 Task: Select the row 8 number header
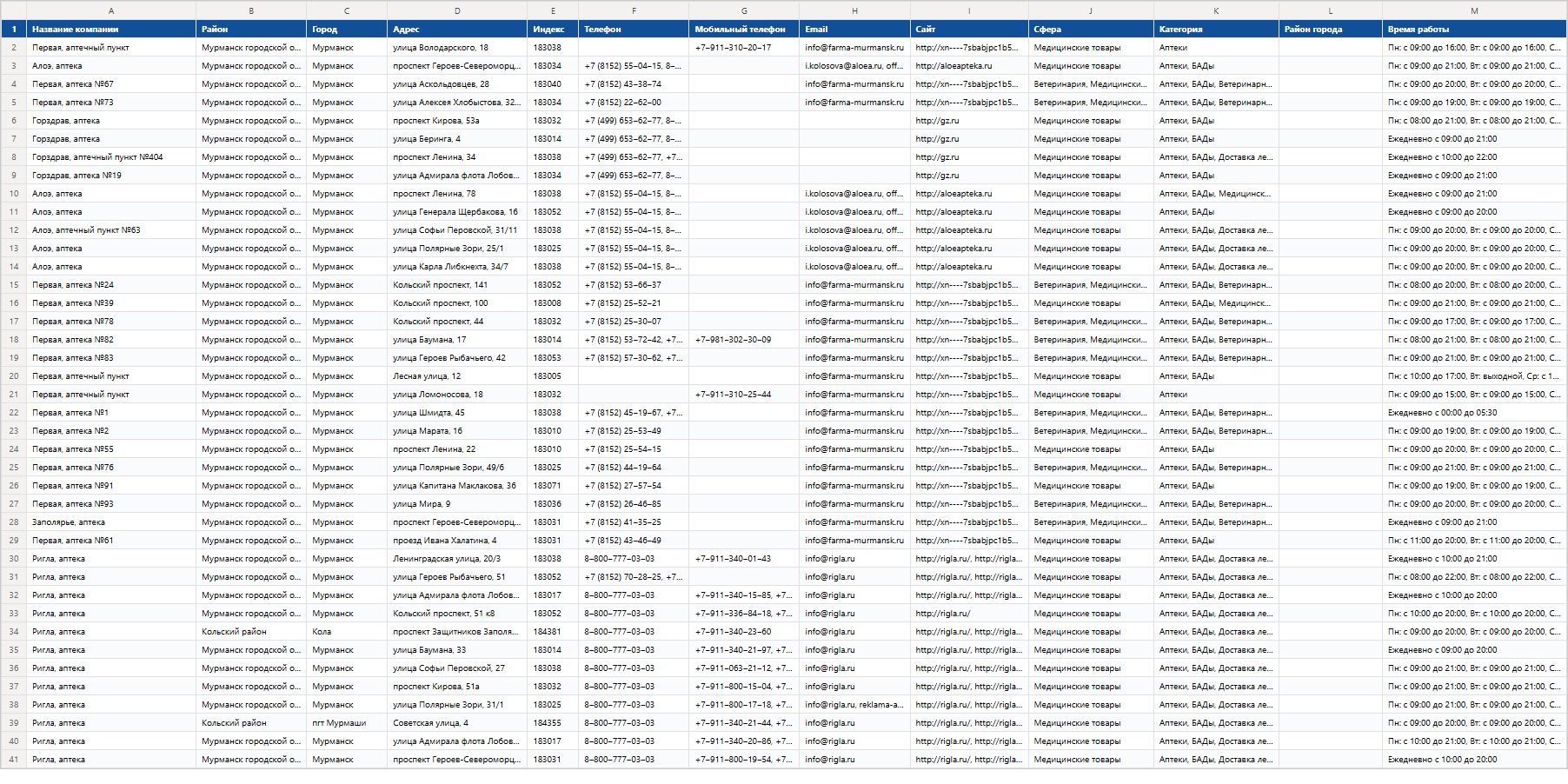[14, 157]
